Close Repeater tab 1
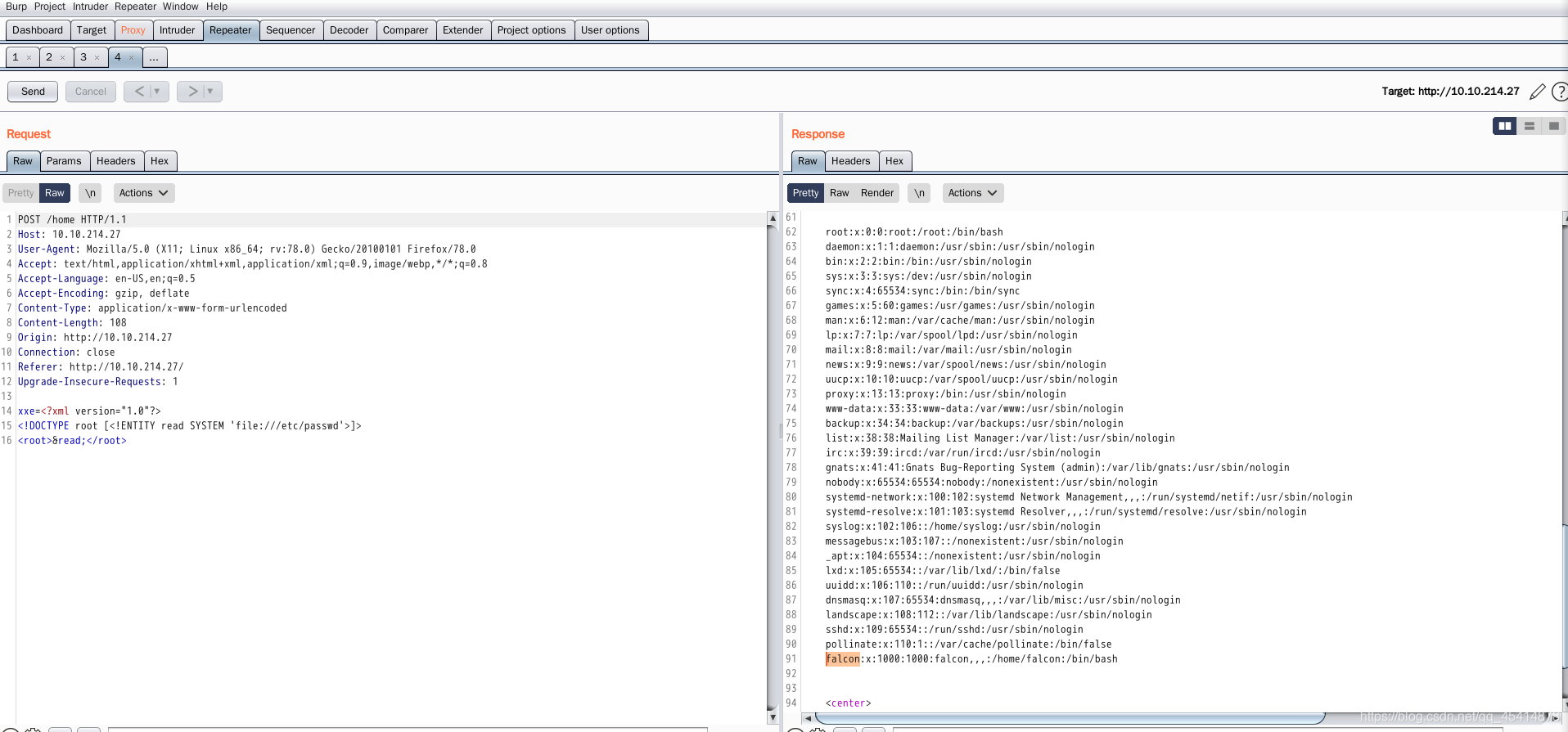The height and width of the screenshot is (732, 1568). (29, 58)
